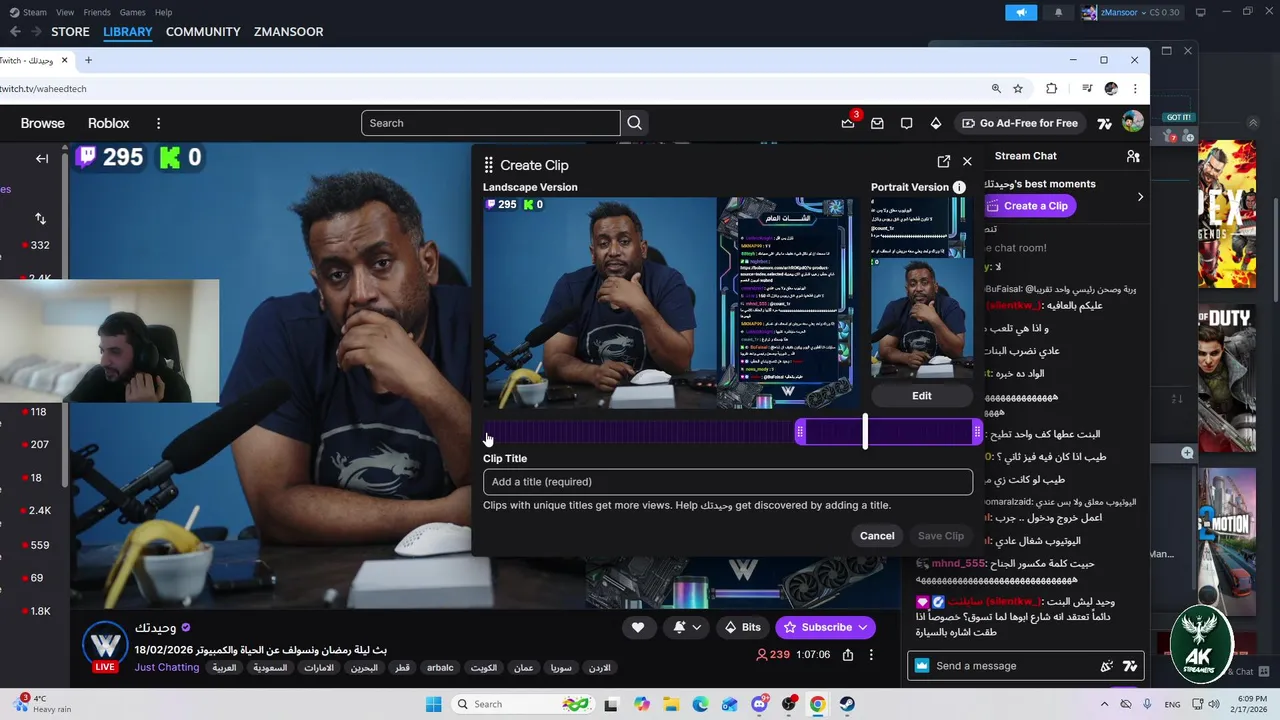
Task: Share the stream with share icon
Action: pos(848,655)
